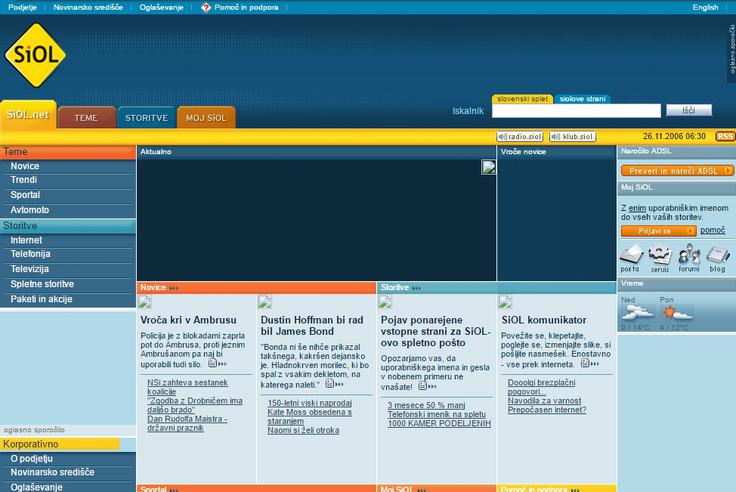
Task: Click the arrows beside Storitve section header
Action: [416, 288]
